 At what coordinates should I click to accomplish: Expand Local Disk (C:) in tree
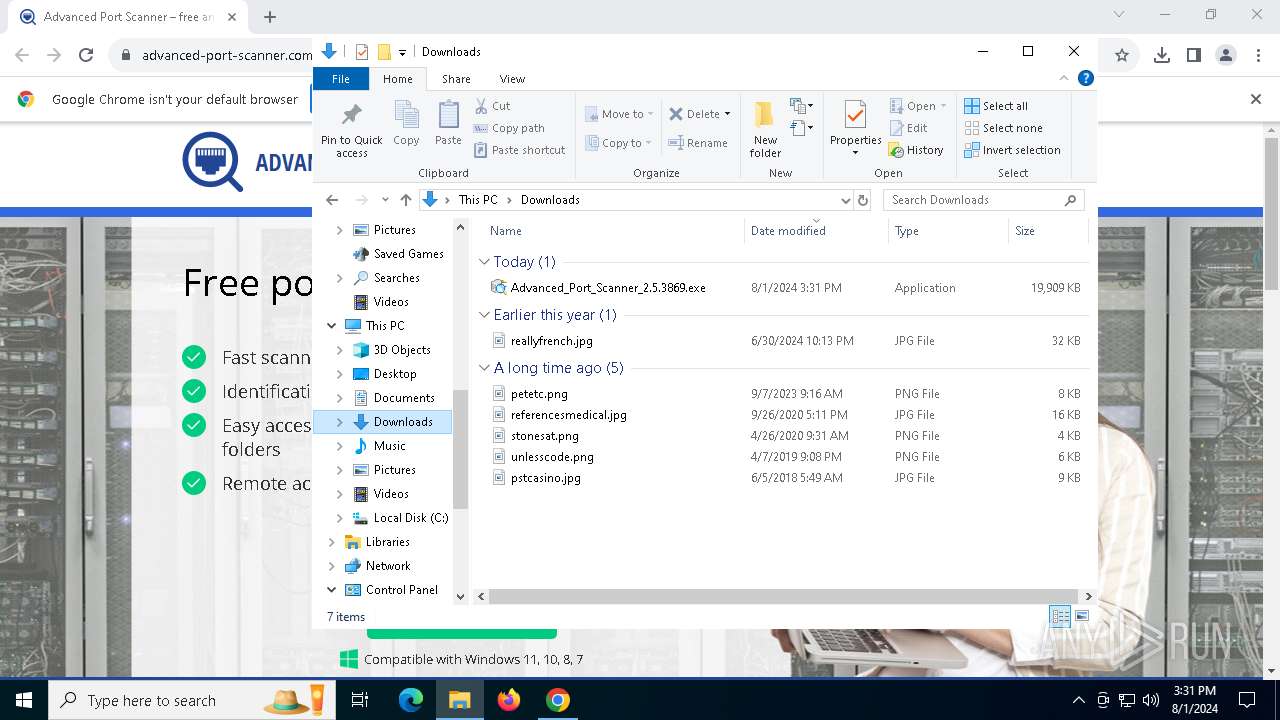coord(340,518)
